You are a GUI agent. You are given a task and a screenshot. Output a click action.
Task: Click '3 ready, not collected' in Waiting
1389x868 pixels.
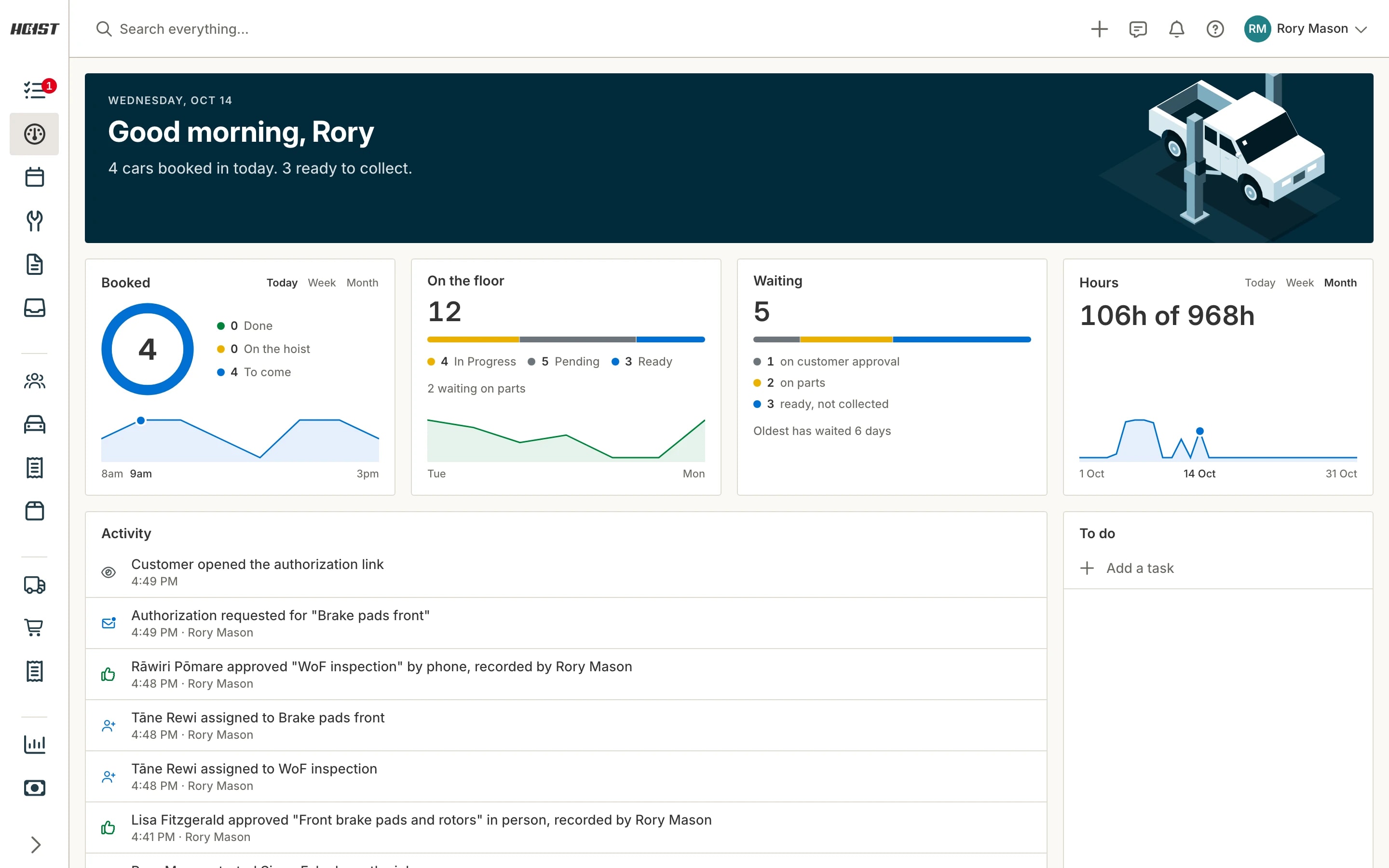click(x=821, y=404)
